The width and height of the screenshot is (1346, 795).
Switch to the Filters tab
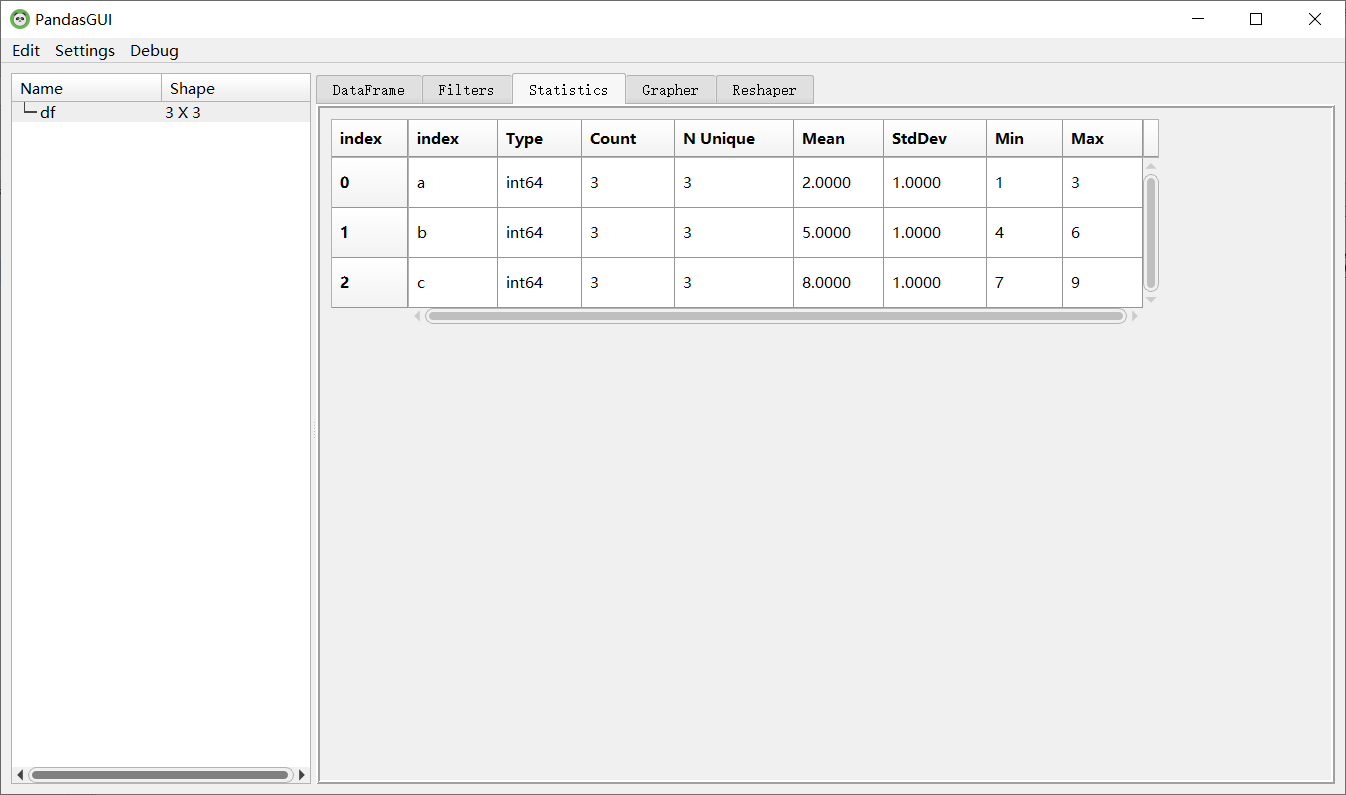pyautogui.click(x=466, y=90)
